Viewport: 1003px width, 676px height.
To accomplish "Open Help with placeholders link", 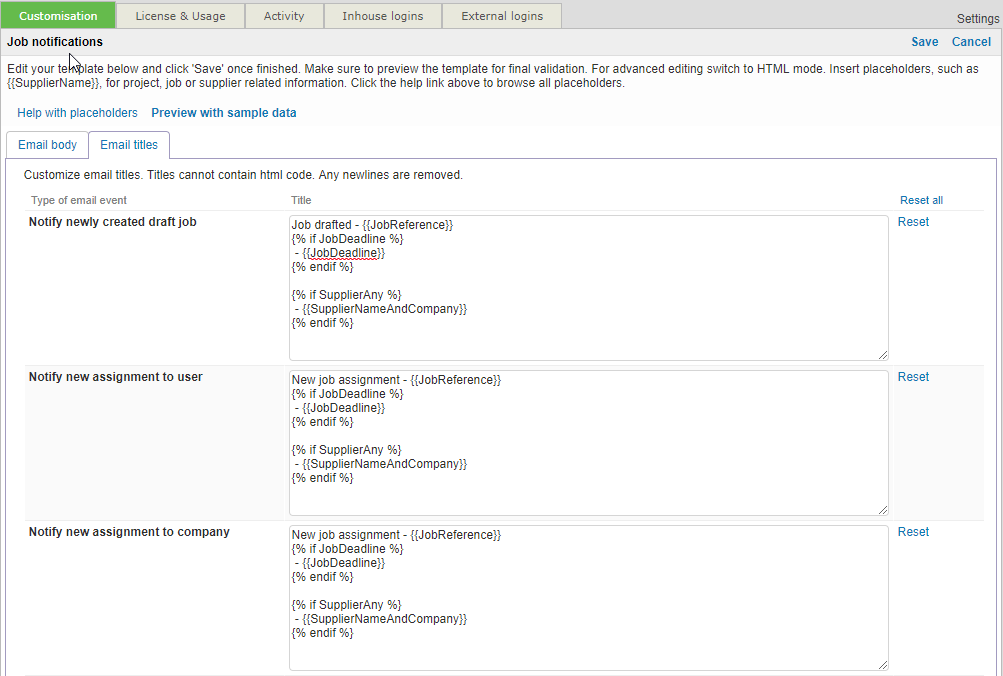I will (x=77, y=113).
